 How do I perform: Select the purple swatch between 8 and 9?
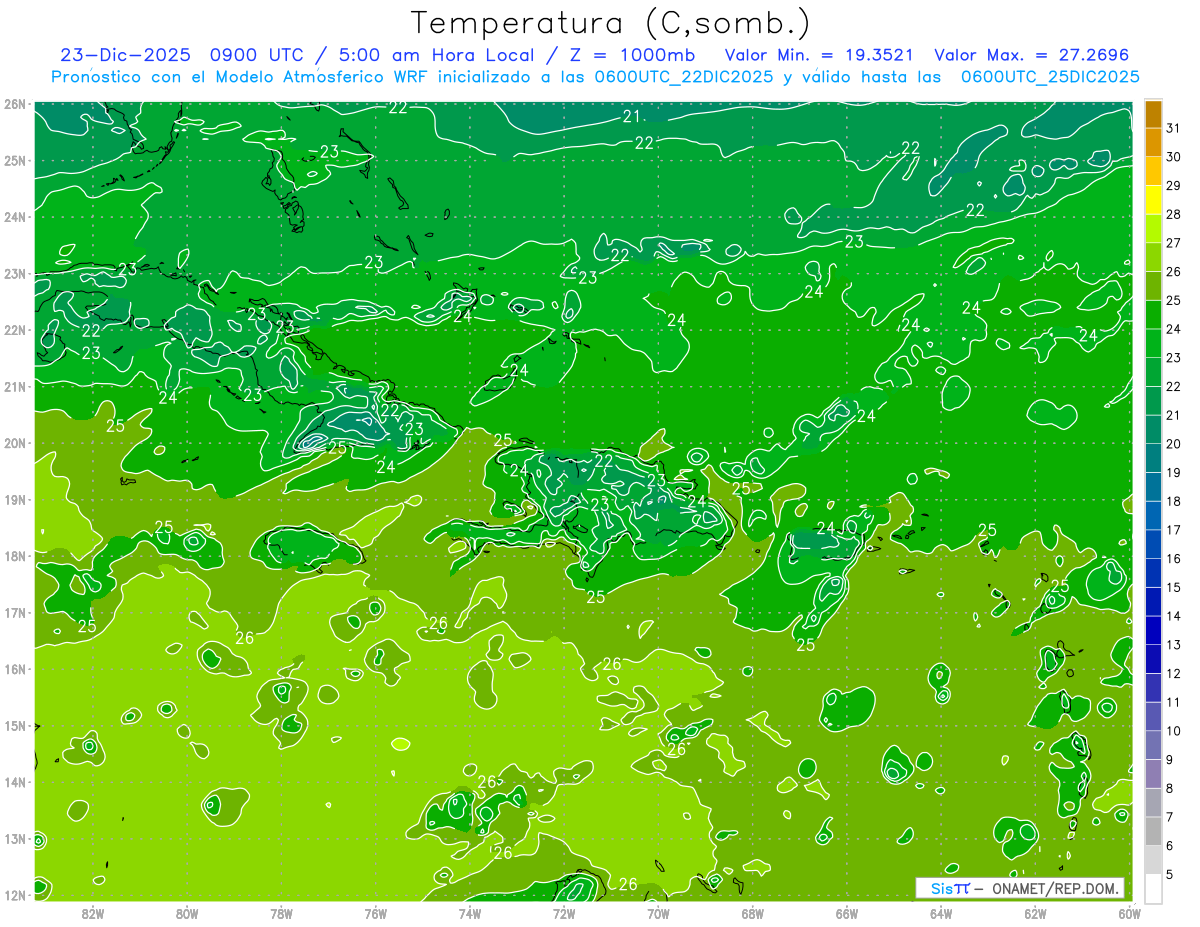point(1153,774)
